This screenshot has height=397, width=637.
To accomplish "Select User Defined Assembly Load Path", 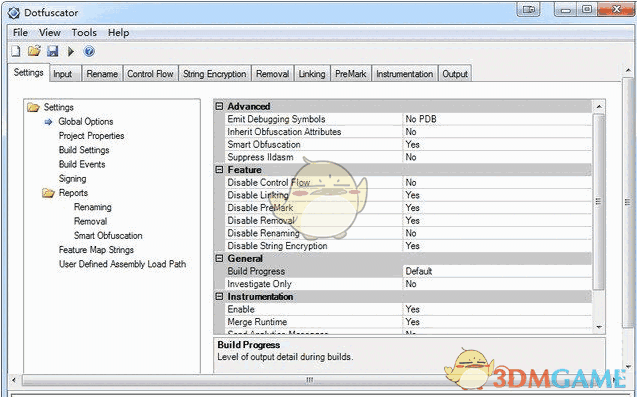I will click(x=122, y=264).
